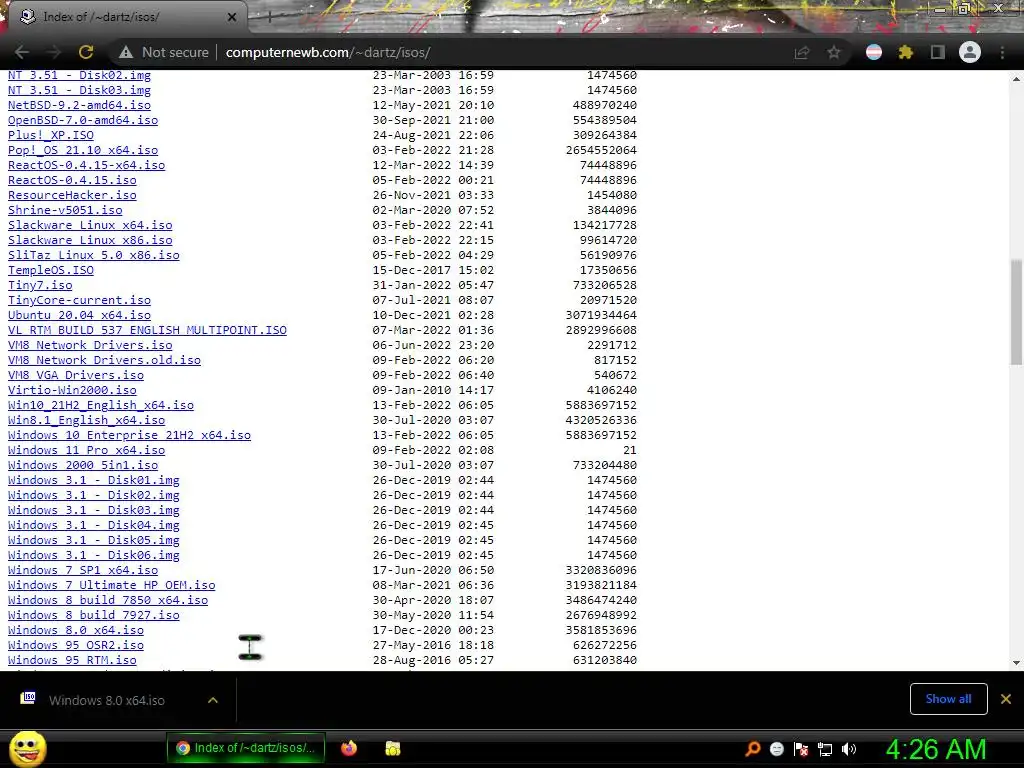Download Tiny7.iso
Screen dimensions: 1024x768
(x=40, y=285)
